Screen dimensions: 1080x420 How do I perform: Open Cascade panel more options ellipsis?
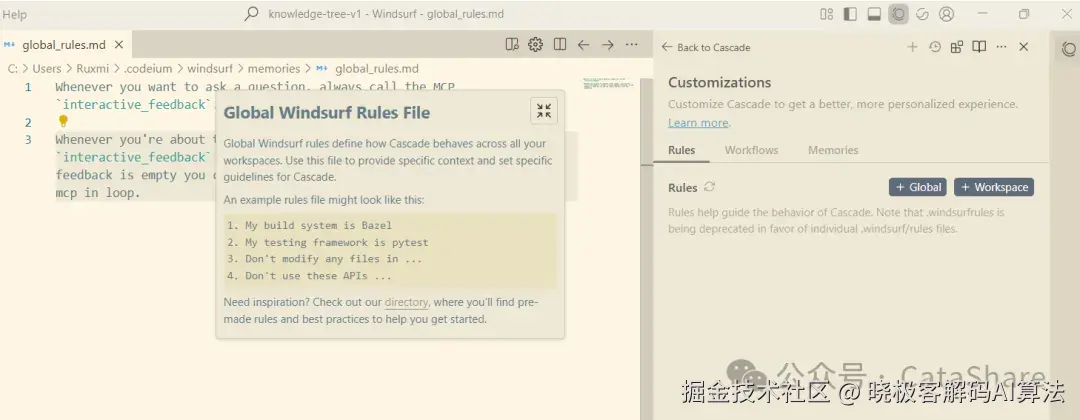tap(1001, 47)
